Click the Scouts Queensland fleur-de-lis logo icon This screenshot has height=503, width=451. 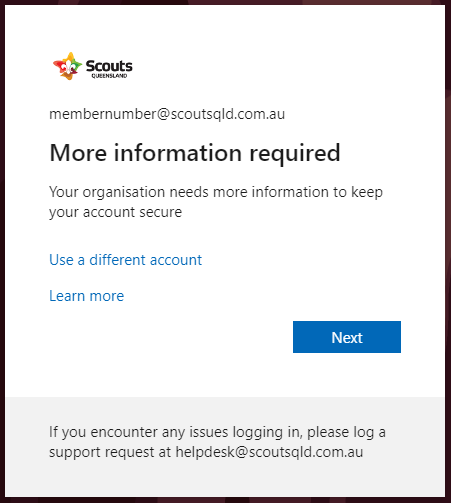[x=67, y=66]
